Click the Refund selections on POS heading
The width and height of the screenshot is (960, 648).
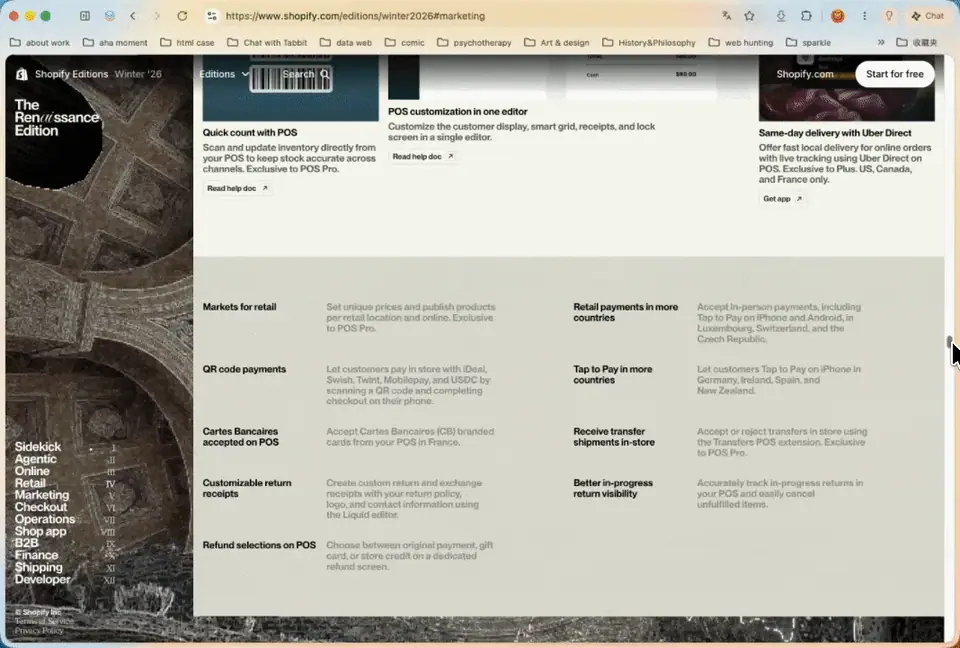259,545
